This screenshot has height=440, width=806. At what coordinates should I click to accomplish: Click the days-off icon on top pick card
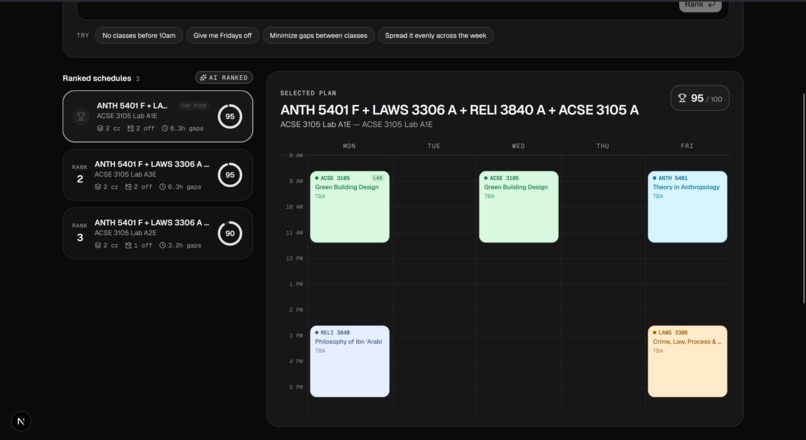point(131,129)
